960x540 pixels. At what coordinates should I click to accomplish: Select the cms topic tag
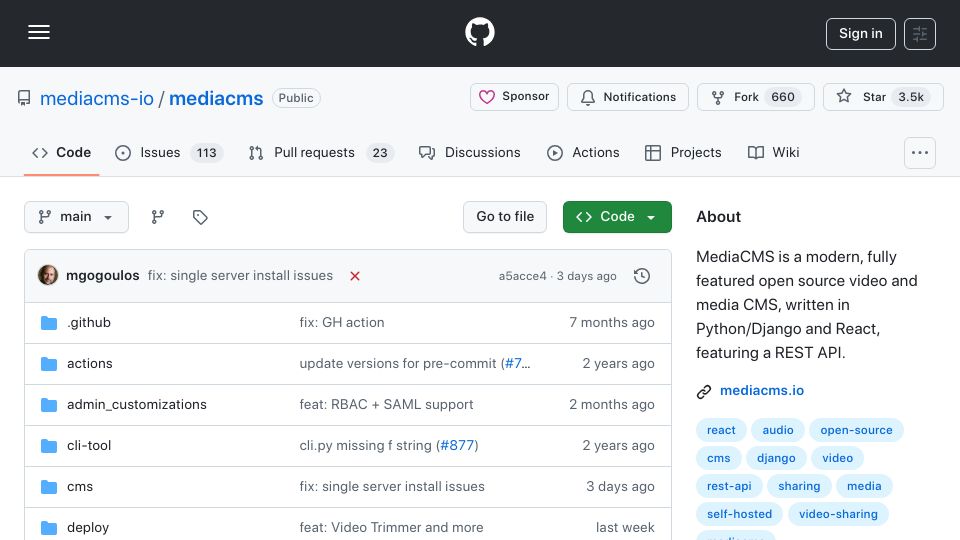718,458
